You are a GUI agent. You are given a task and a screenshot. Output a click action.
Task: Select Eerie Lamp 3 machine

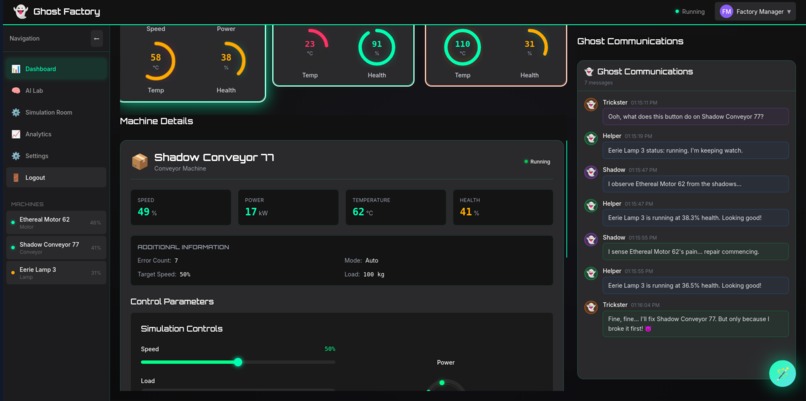pos(57,272)
